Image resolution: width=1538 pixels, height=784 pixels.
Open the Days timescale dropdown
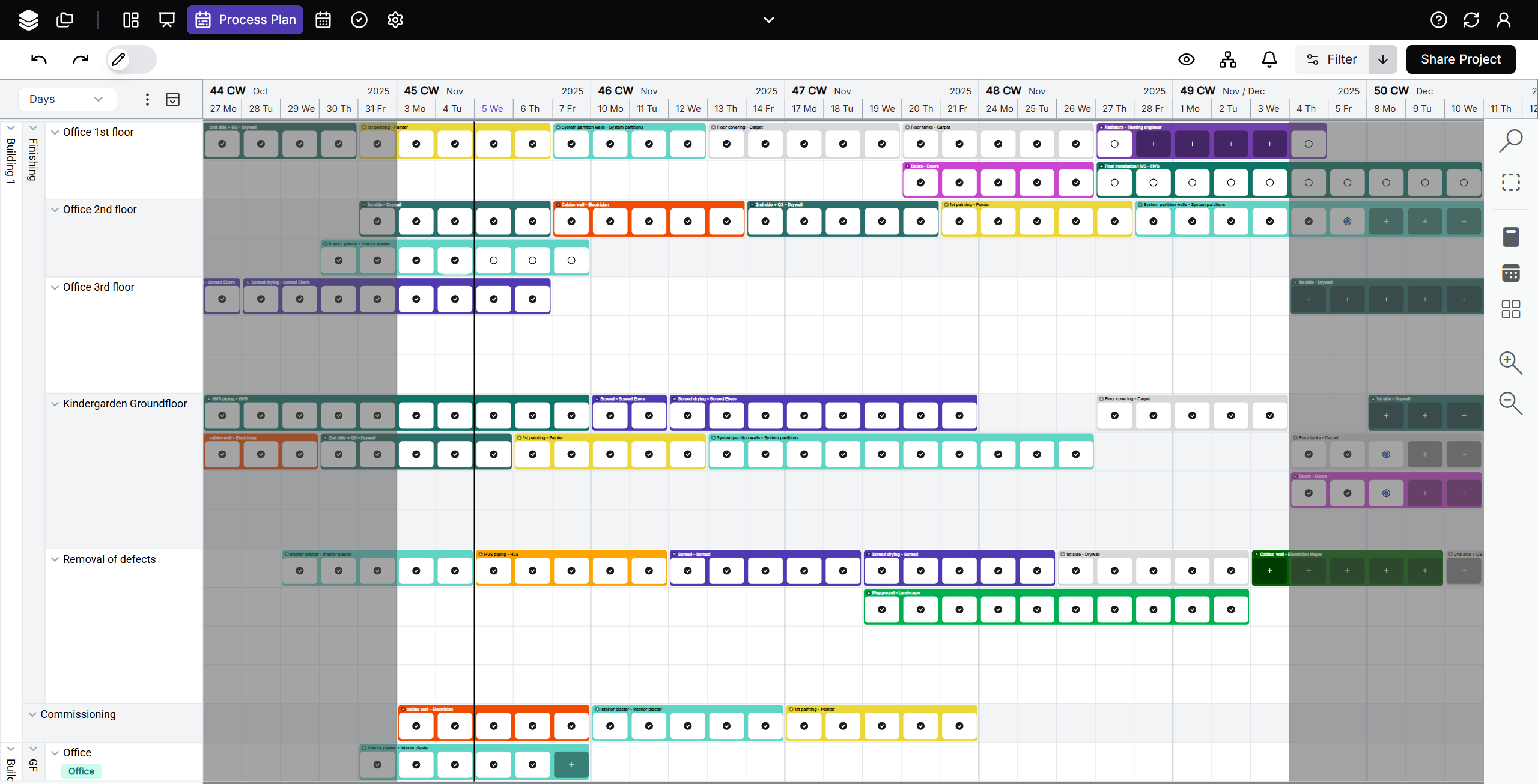point(66,99)
